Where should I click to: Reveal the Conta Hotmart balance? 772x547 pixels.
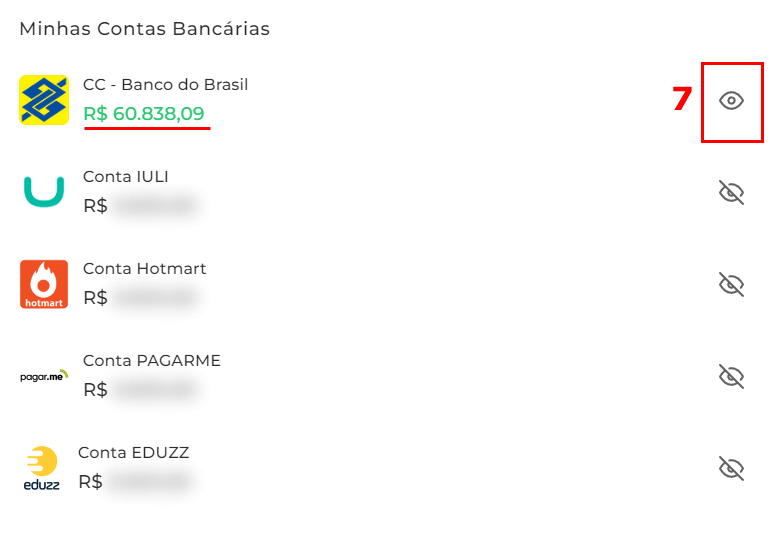[732, 285]
